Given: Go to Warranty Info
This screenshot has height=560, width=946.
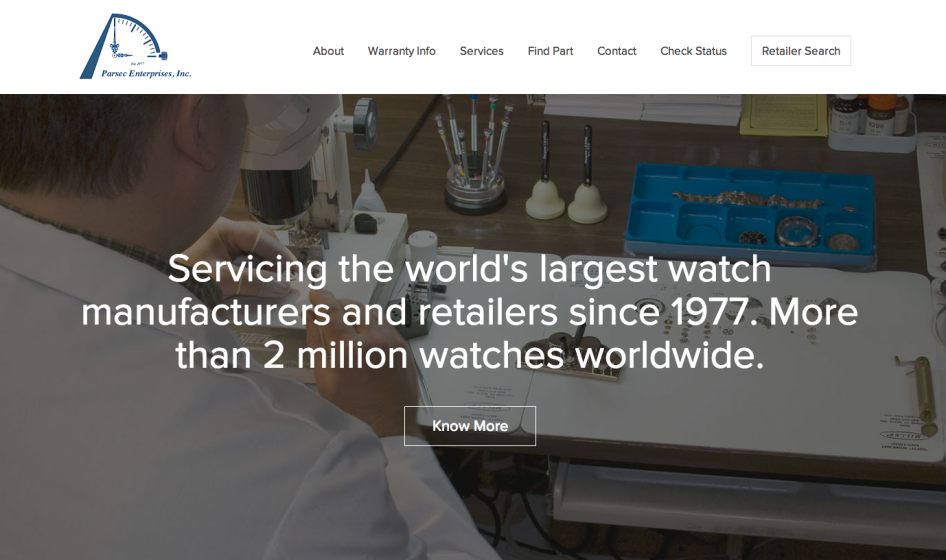Looking at the screenshot, I should (x=402, y=51).
